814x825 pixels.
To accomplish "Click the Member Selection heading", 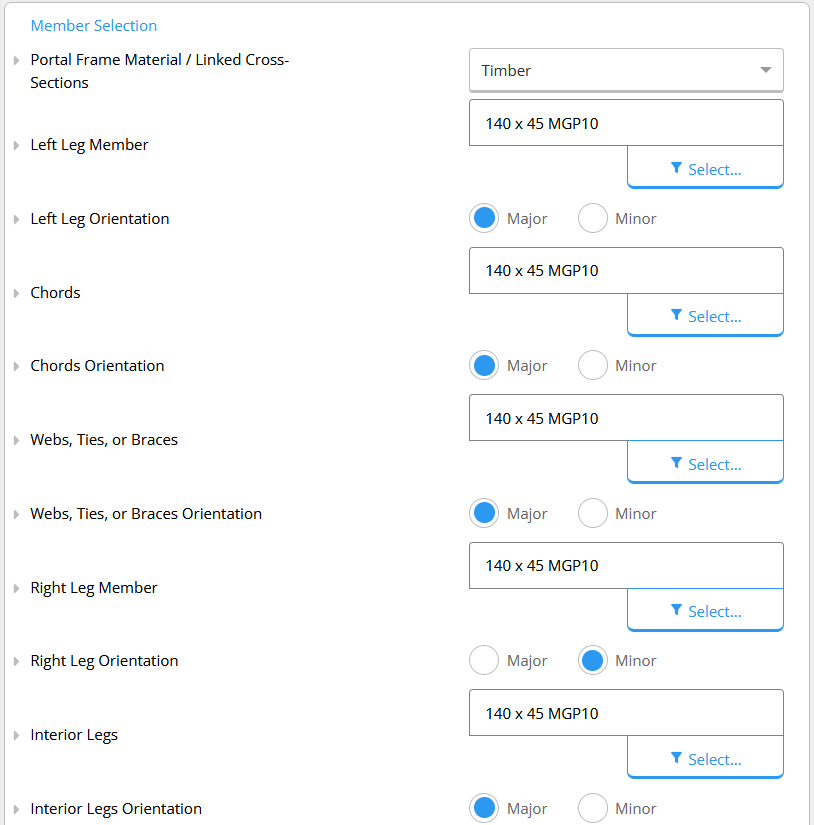I will [x=94, y=25].
